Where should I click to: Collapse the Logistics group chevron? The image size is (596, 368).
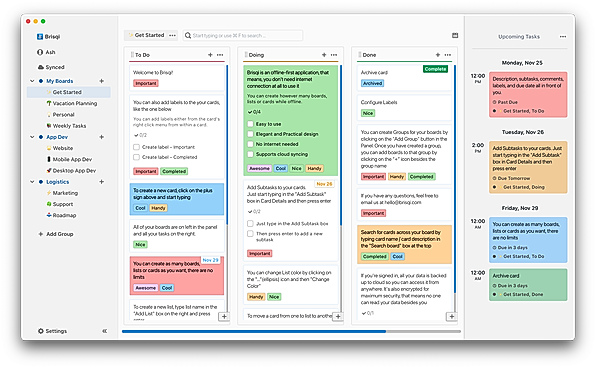pyautogui.click(x=32, y=182)
